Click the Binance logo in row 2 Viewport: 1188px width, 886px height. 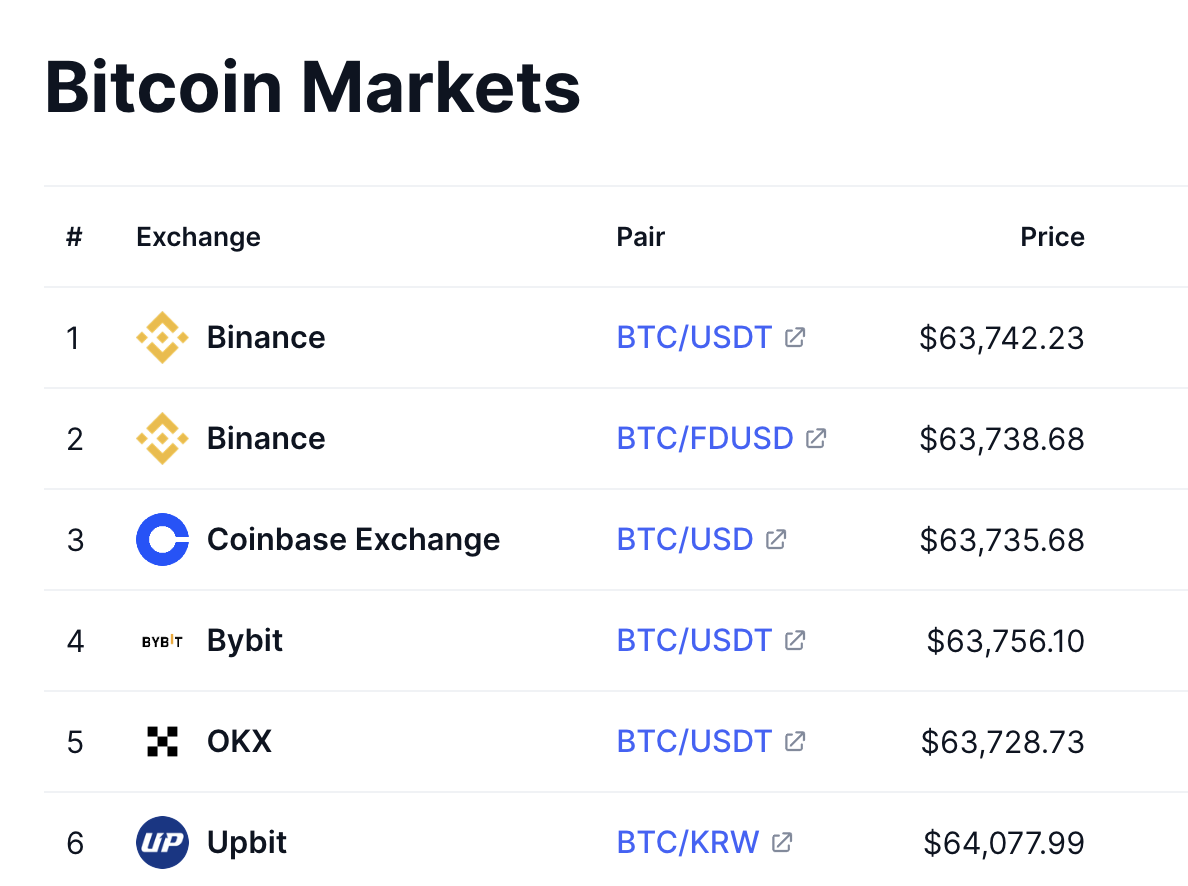162,439
